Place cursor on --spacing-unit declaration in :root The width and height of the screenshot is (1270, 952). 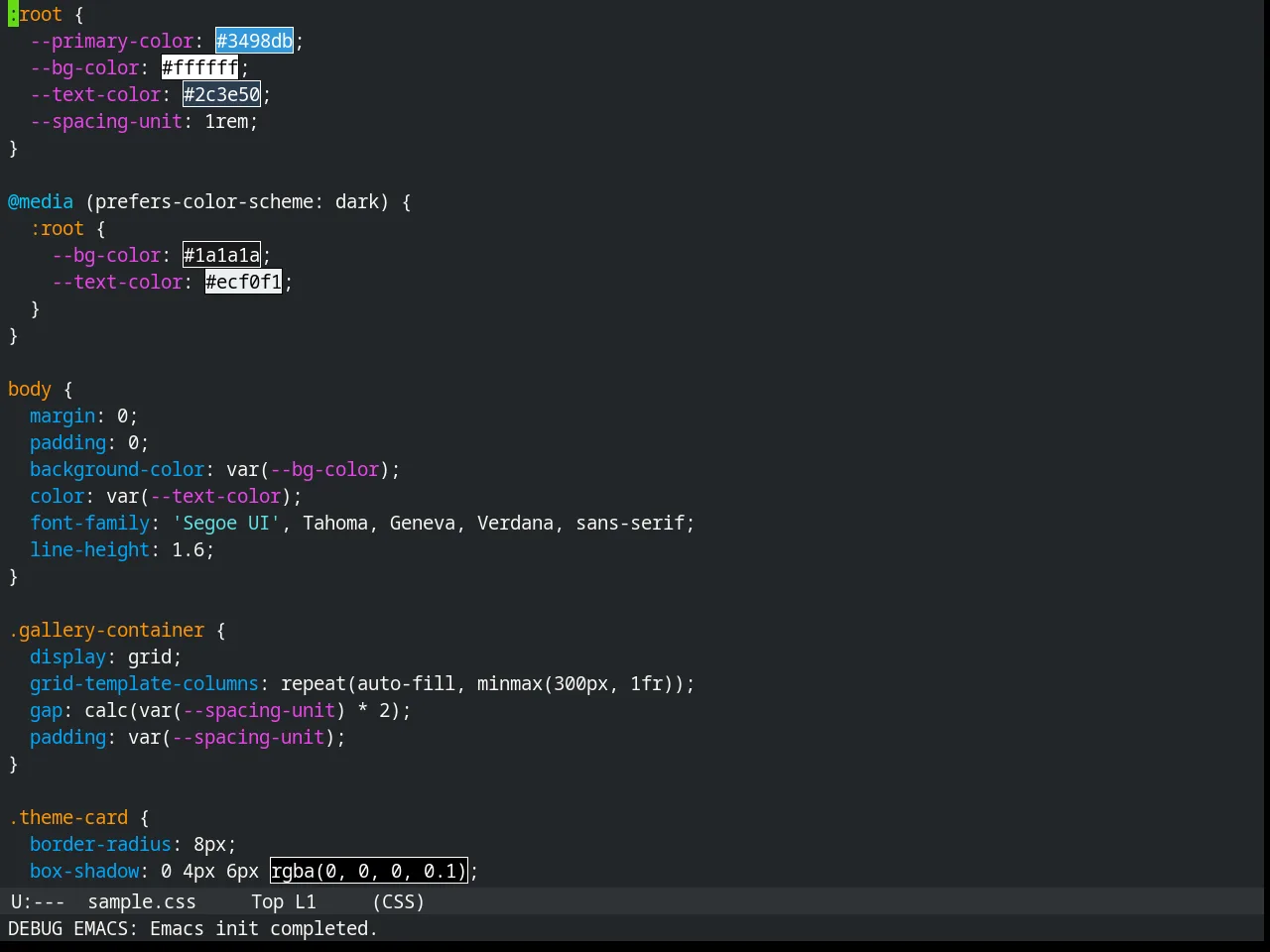click(144, 121)
